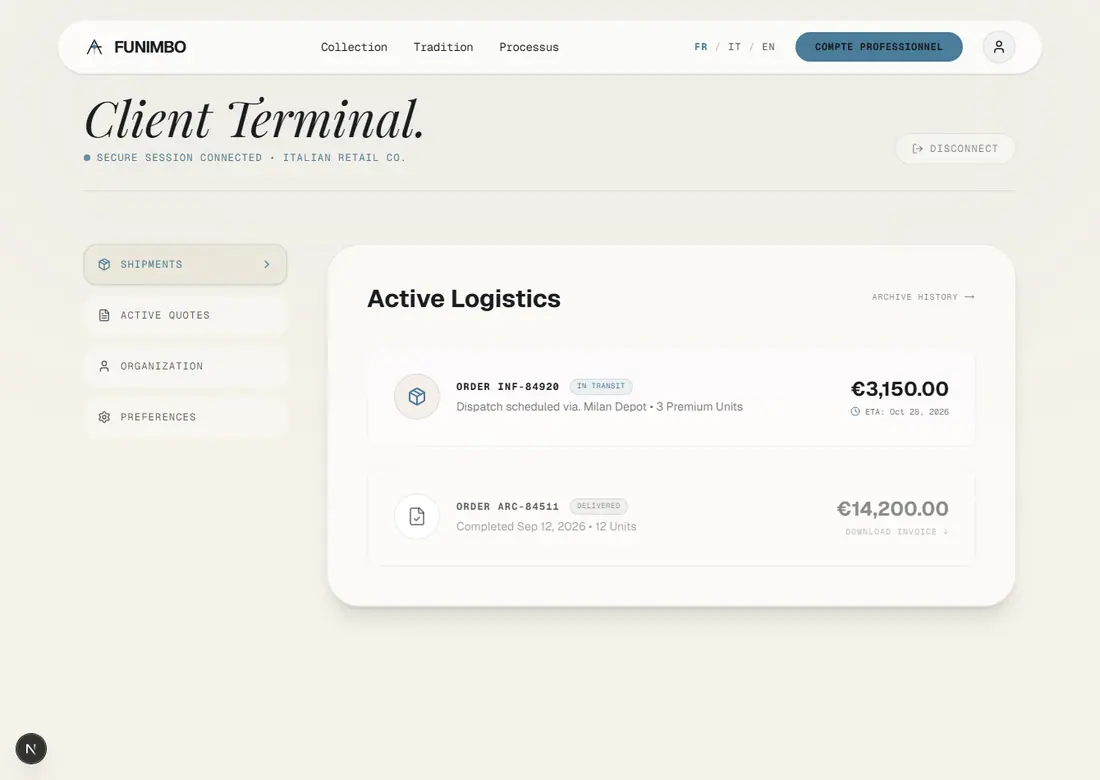
Task: Click the Organization person icon
Action: (x=105, y=366)
